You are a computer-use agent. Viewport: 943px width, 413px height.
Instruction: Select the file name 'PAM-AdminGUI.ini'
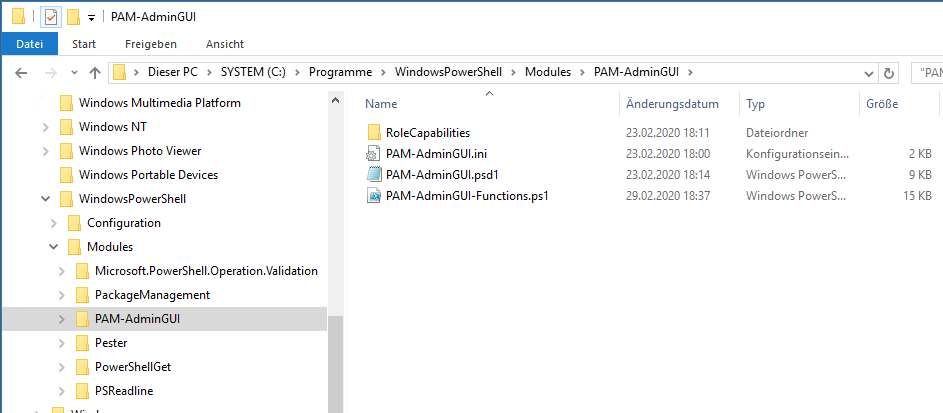pos(436,154)
